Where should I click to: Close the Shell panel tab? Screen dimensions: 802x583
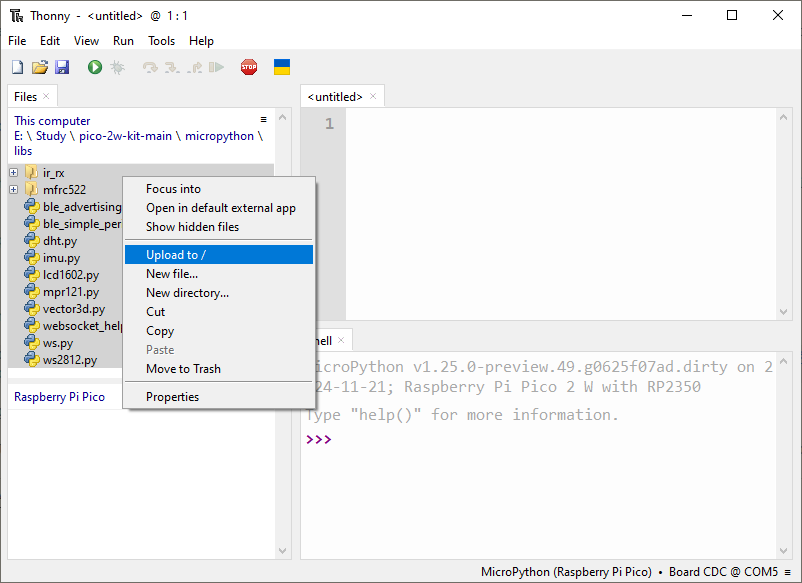coord(341,340)
